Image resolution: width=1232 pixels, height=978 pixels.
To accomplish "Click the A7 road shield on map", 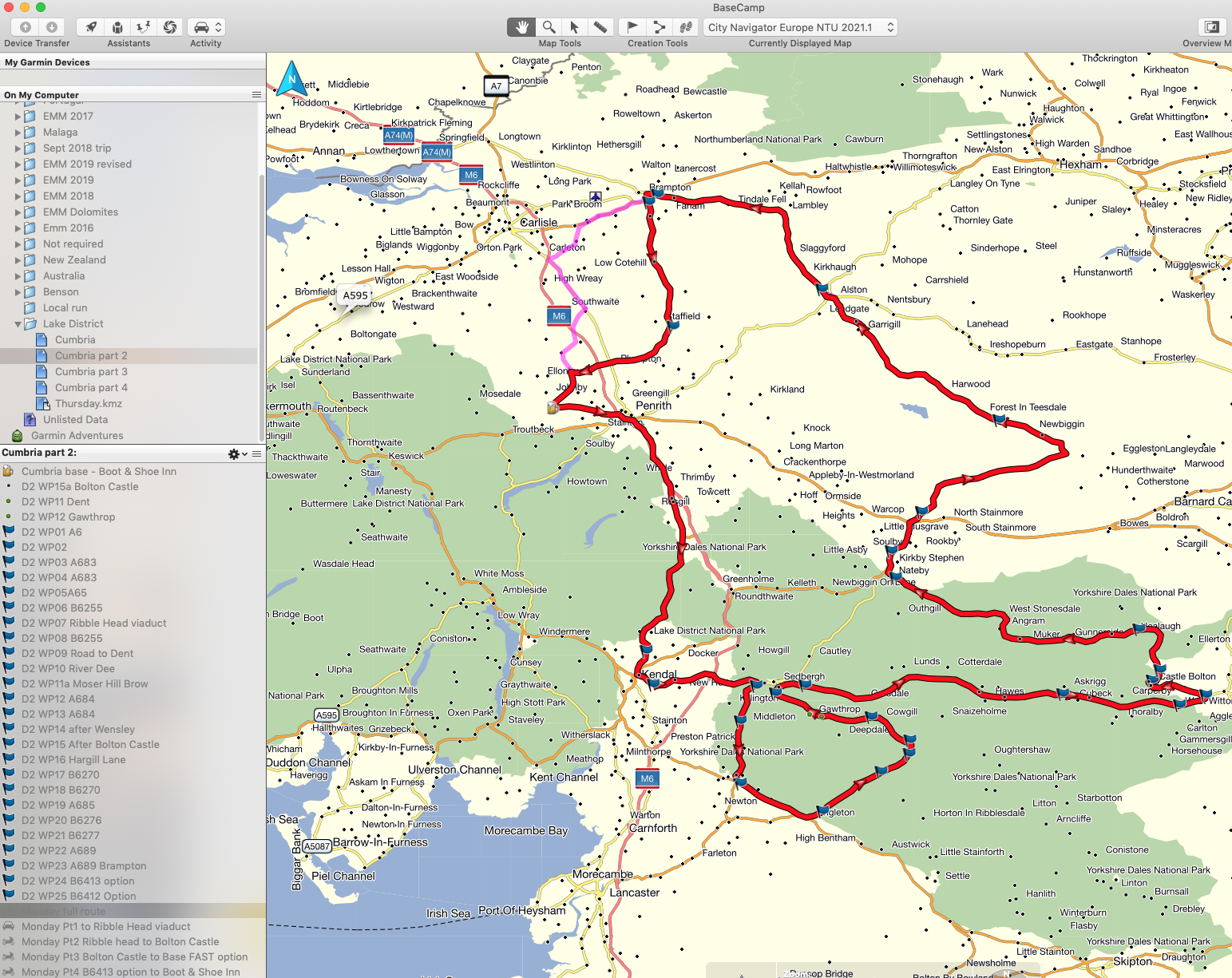I will (497, 86).
